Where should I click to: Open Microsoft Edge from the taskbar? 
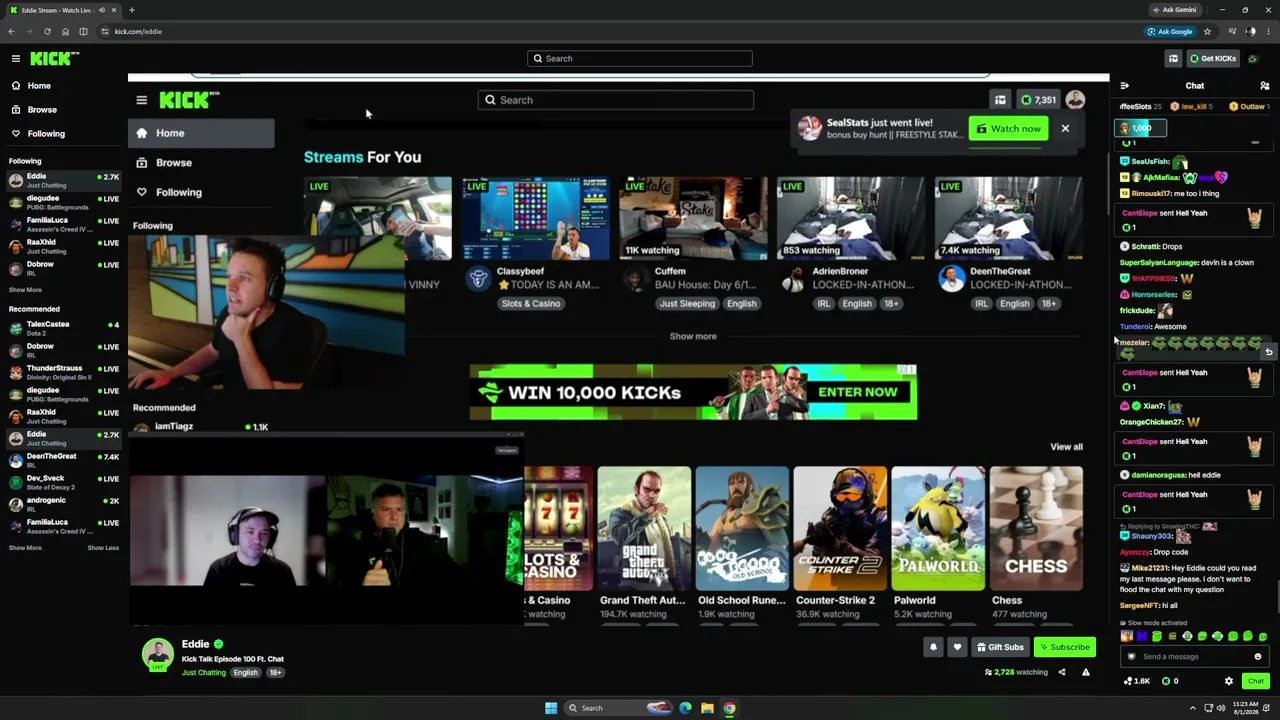[x=685, y=708]
